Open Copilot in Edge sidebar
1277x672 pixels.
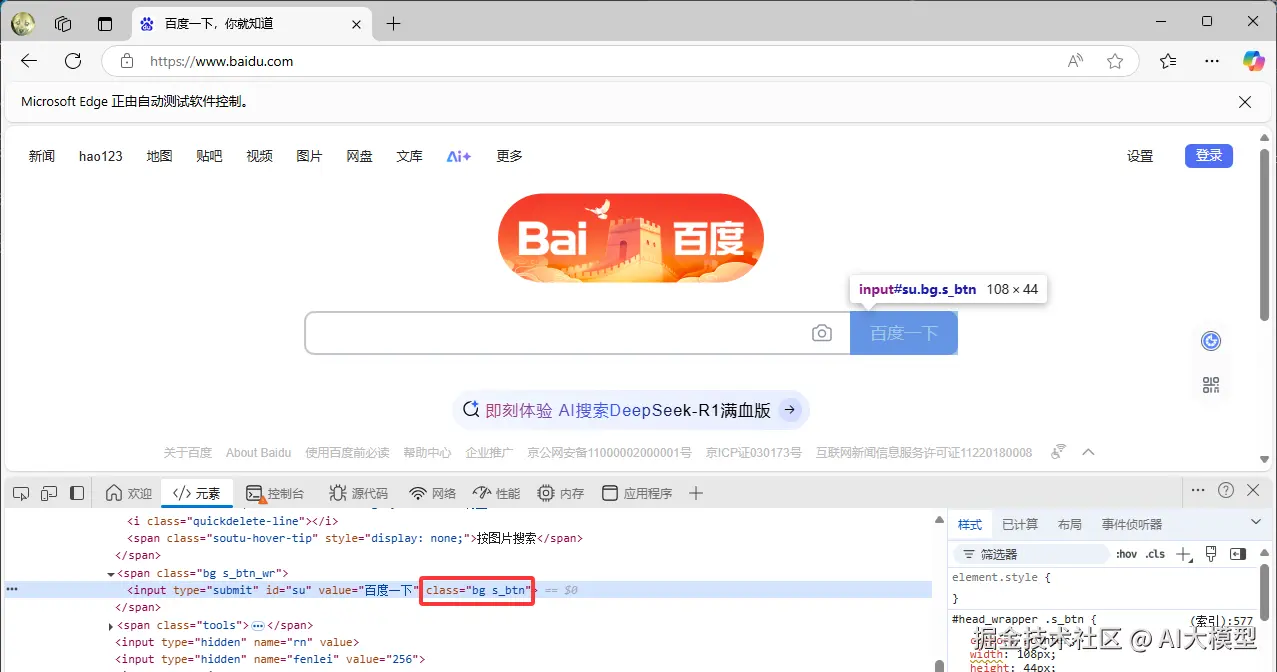(1253, 61)
